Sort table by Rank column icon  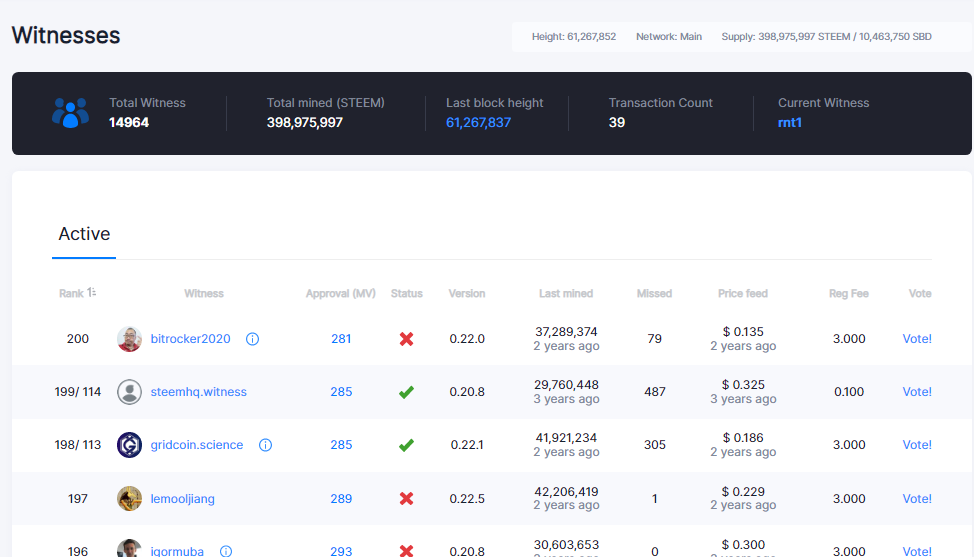[x=91, y=292]
